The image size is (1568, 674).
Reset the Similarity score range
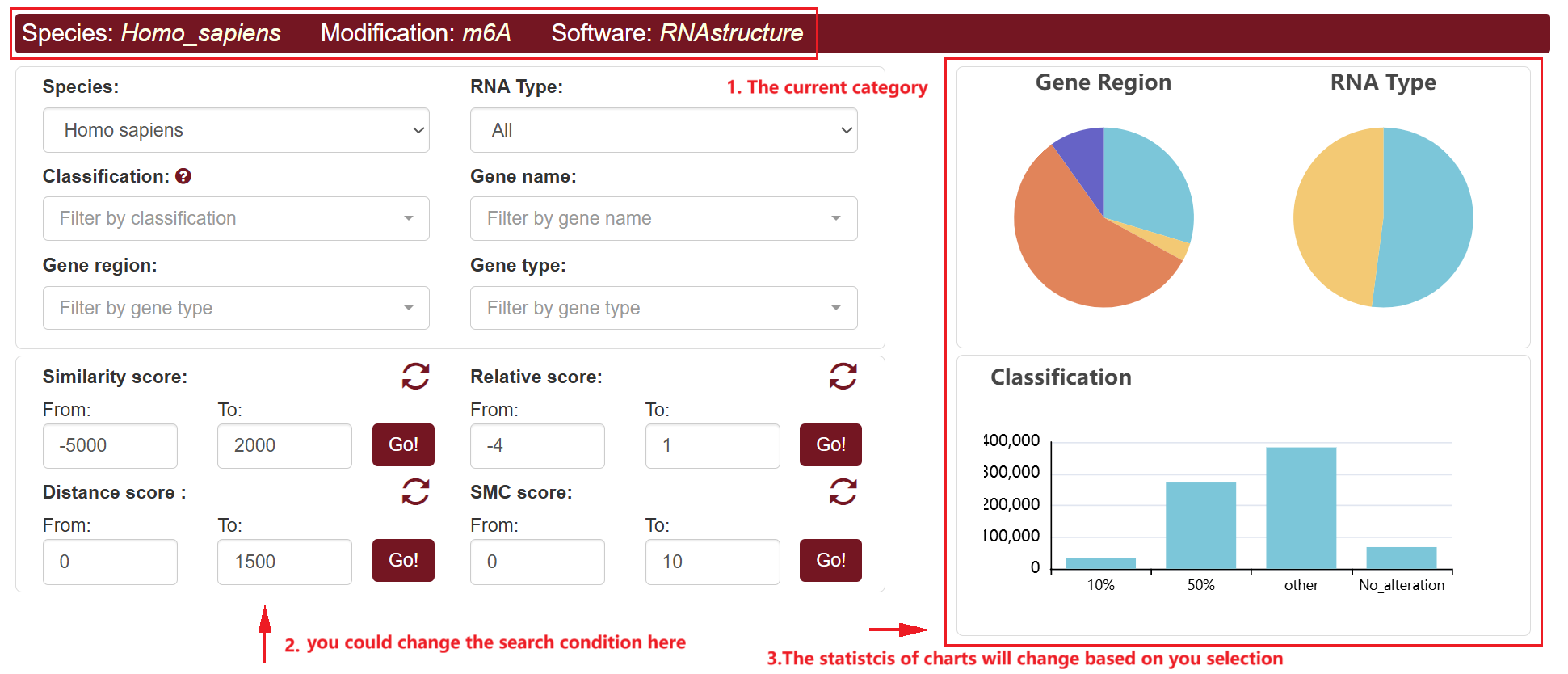[x=415, y=376]
